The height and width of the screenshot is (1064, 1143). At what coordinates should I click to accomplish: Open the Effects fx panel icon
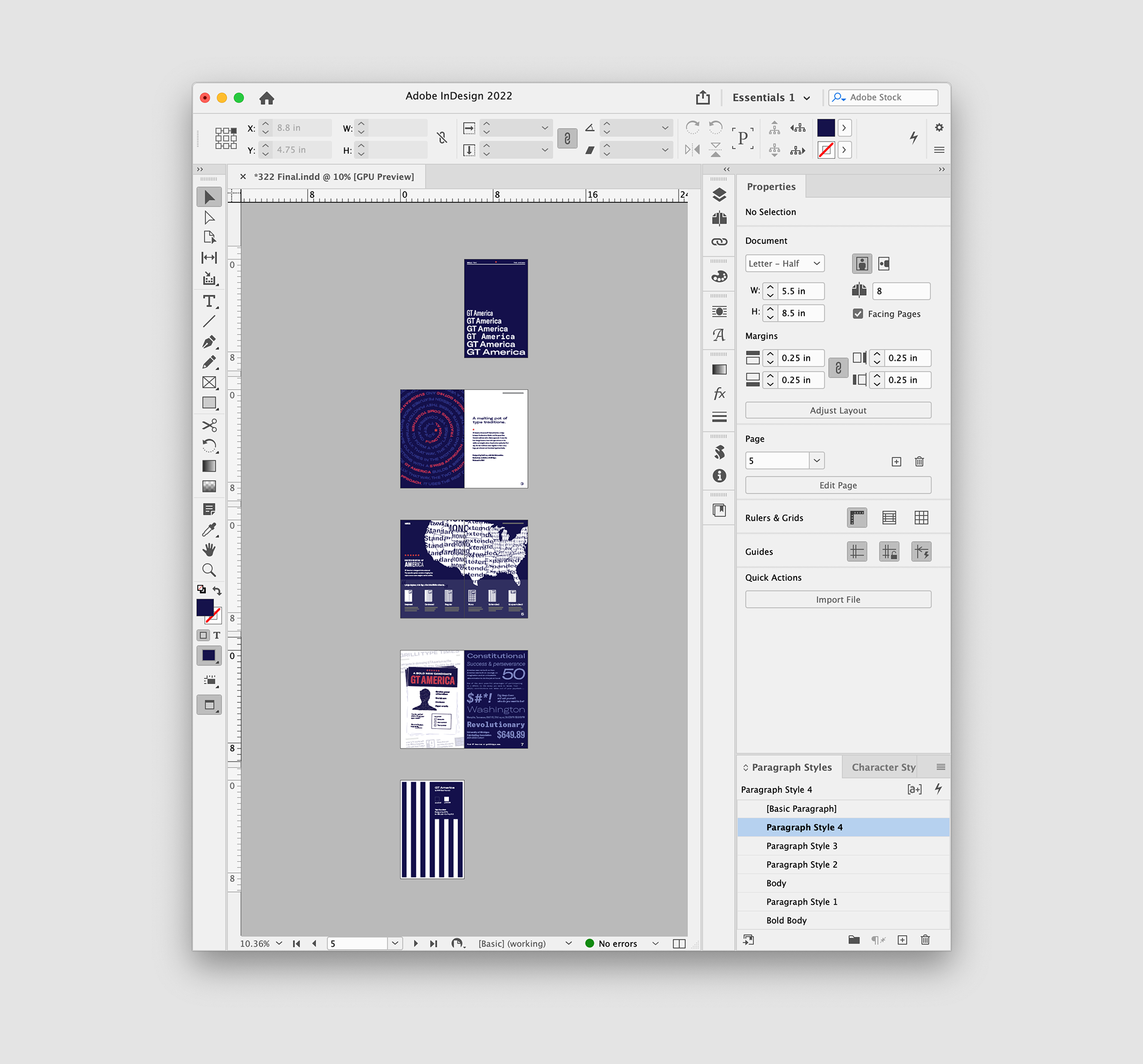pos(719,393)
